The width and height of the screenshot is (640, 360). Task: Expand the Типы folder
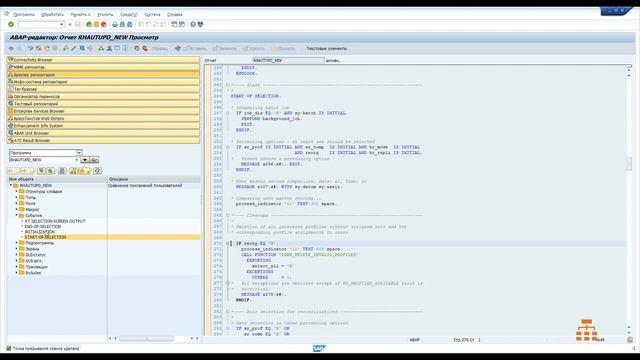17,197
